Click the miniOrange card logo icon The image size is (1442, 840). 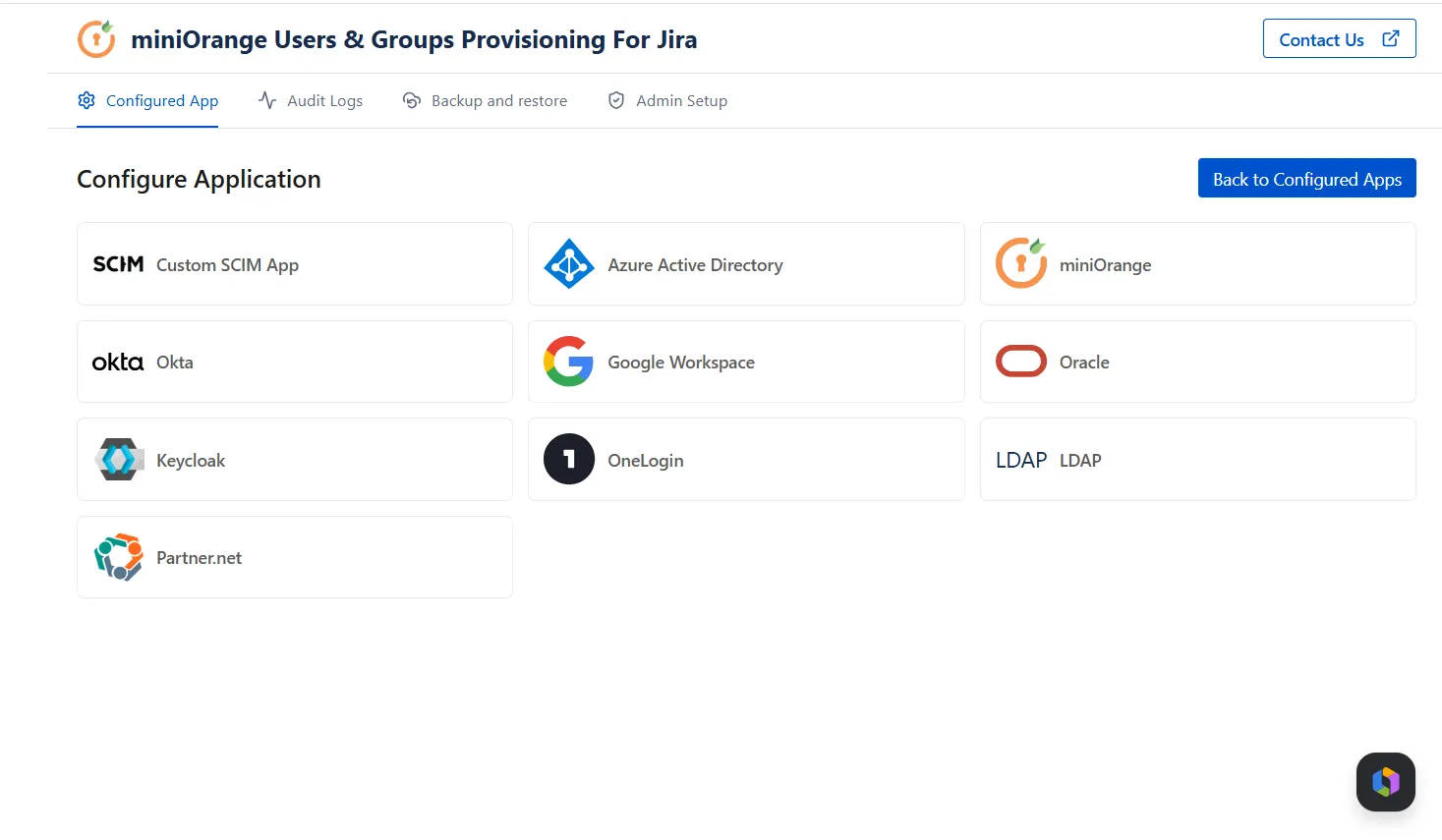click(1021, 263)
